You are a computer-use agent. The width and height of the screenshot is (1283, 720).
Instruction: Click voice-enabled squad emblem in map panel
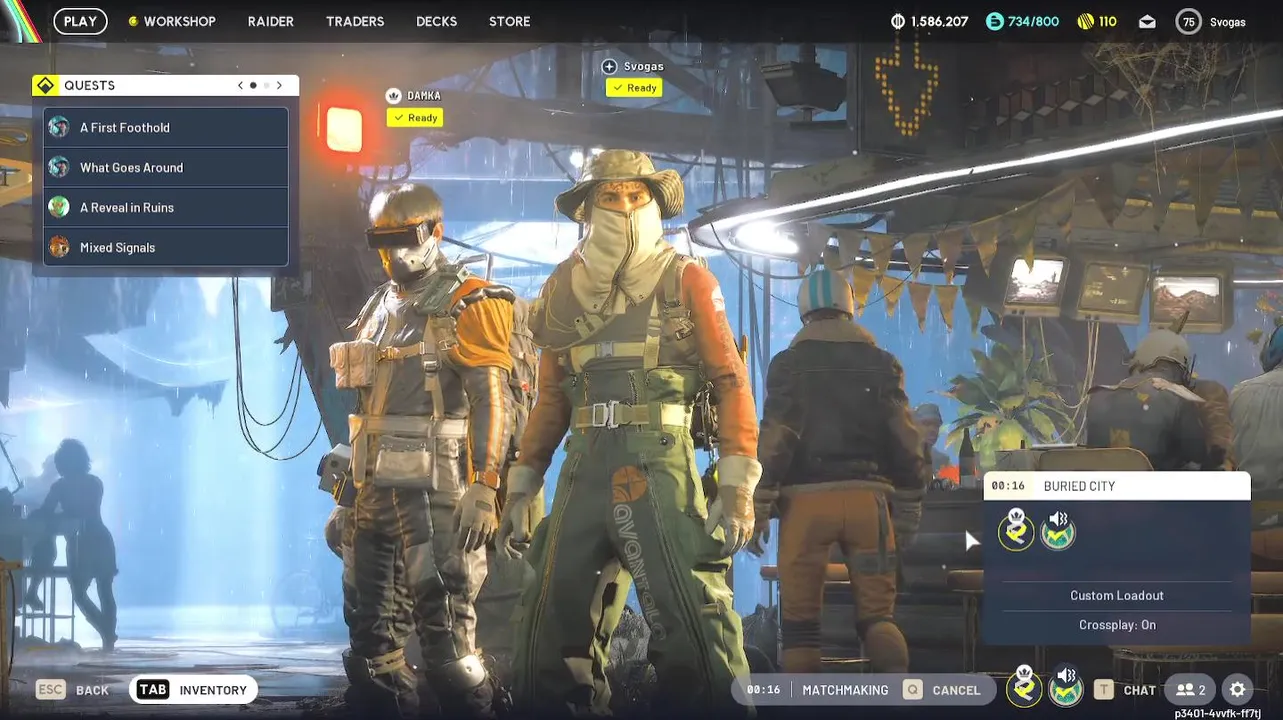pyautogui.click(x=1057, y=530)
